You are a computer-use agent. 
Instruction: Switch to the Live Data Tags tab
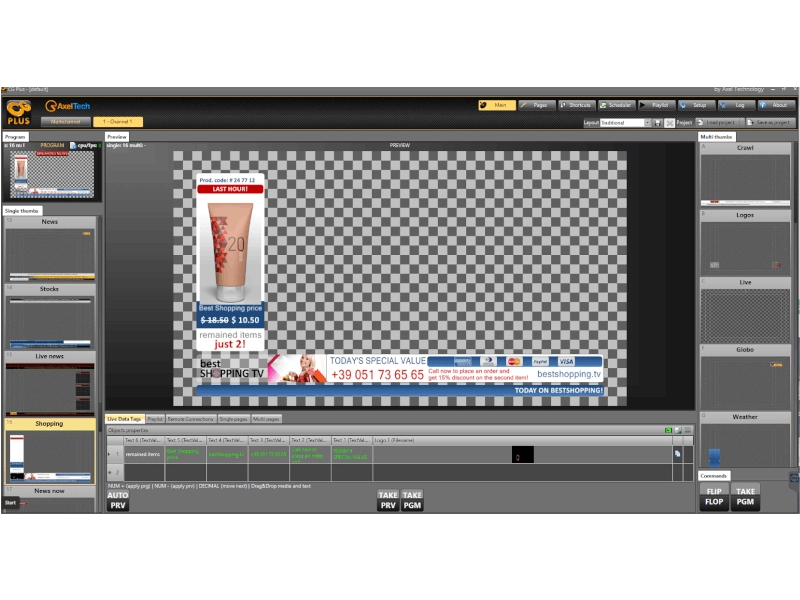click(124, 419)
